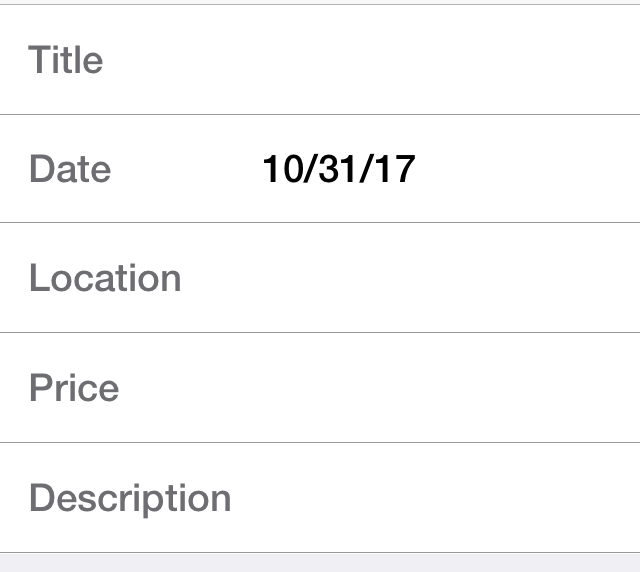Place the cursor in the Title row
The width and height of the screenshot is (640, 572).
[x=320, y=60]
